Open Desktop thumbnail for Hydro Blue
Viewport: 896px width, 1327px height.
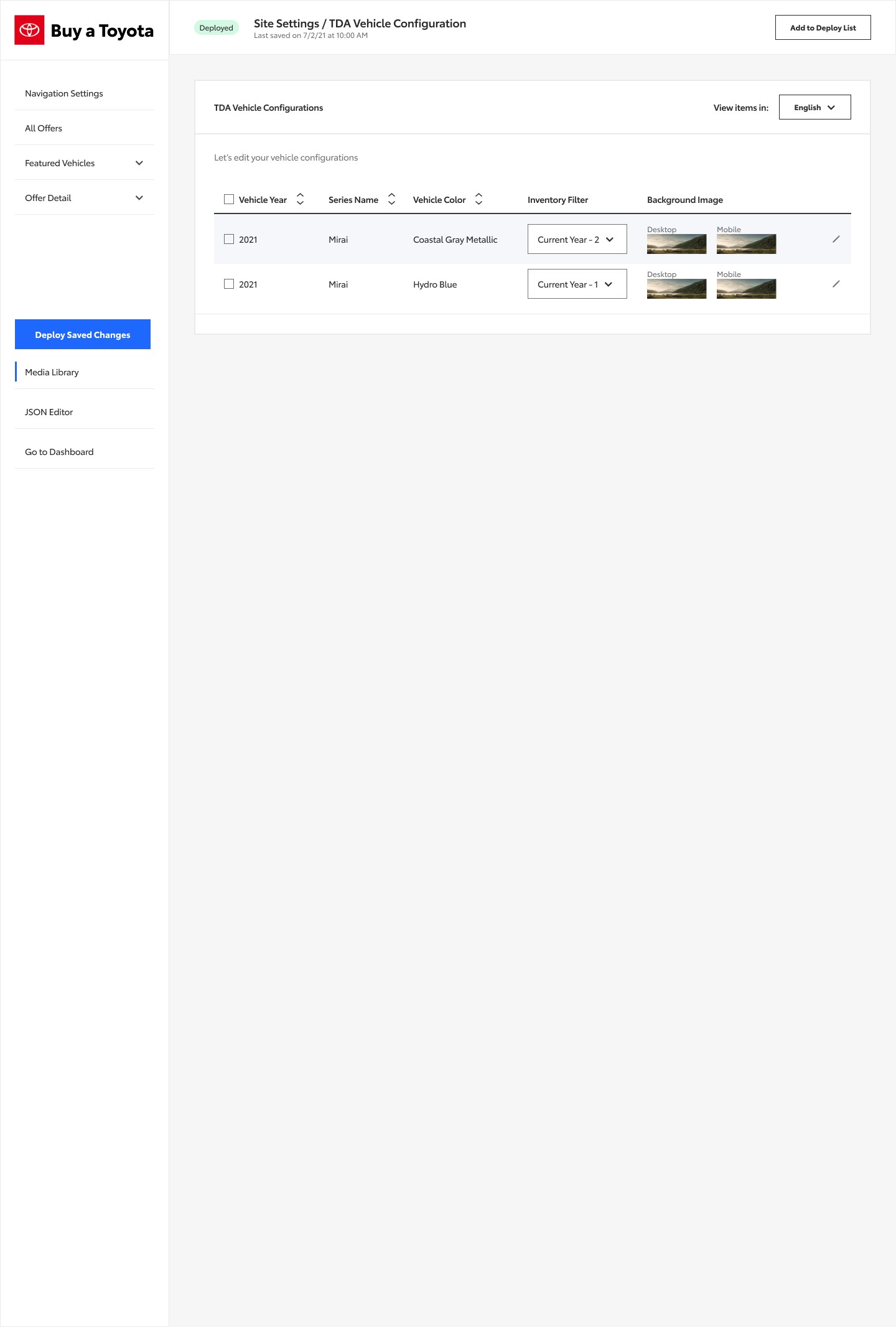pos(676,289)
